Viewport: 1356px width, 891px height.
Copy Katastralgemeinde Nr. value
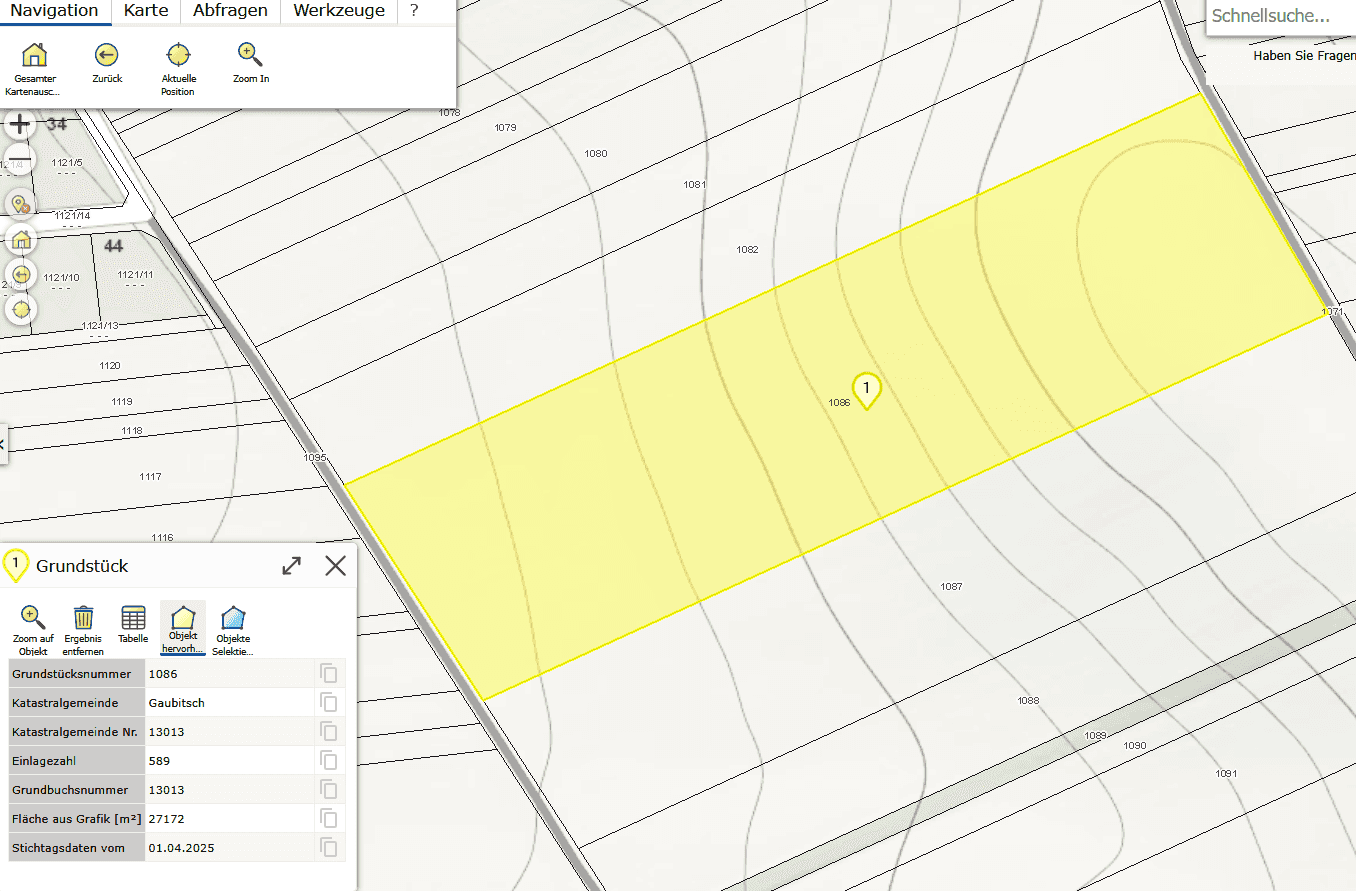tap(329, 732)
